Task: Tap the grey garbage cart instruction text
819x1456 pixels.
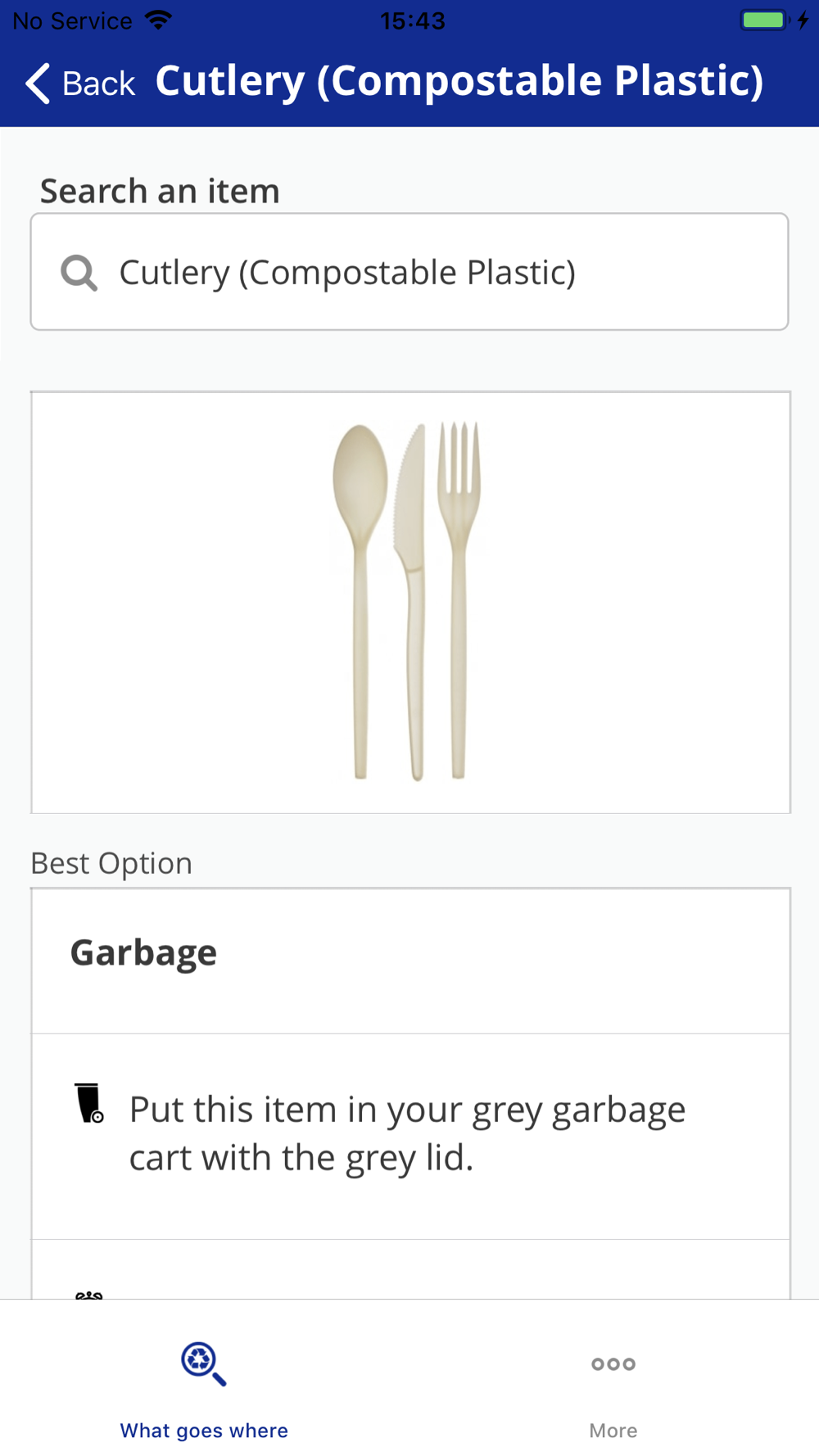Action: click(x=407, y=1133)
